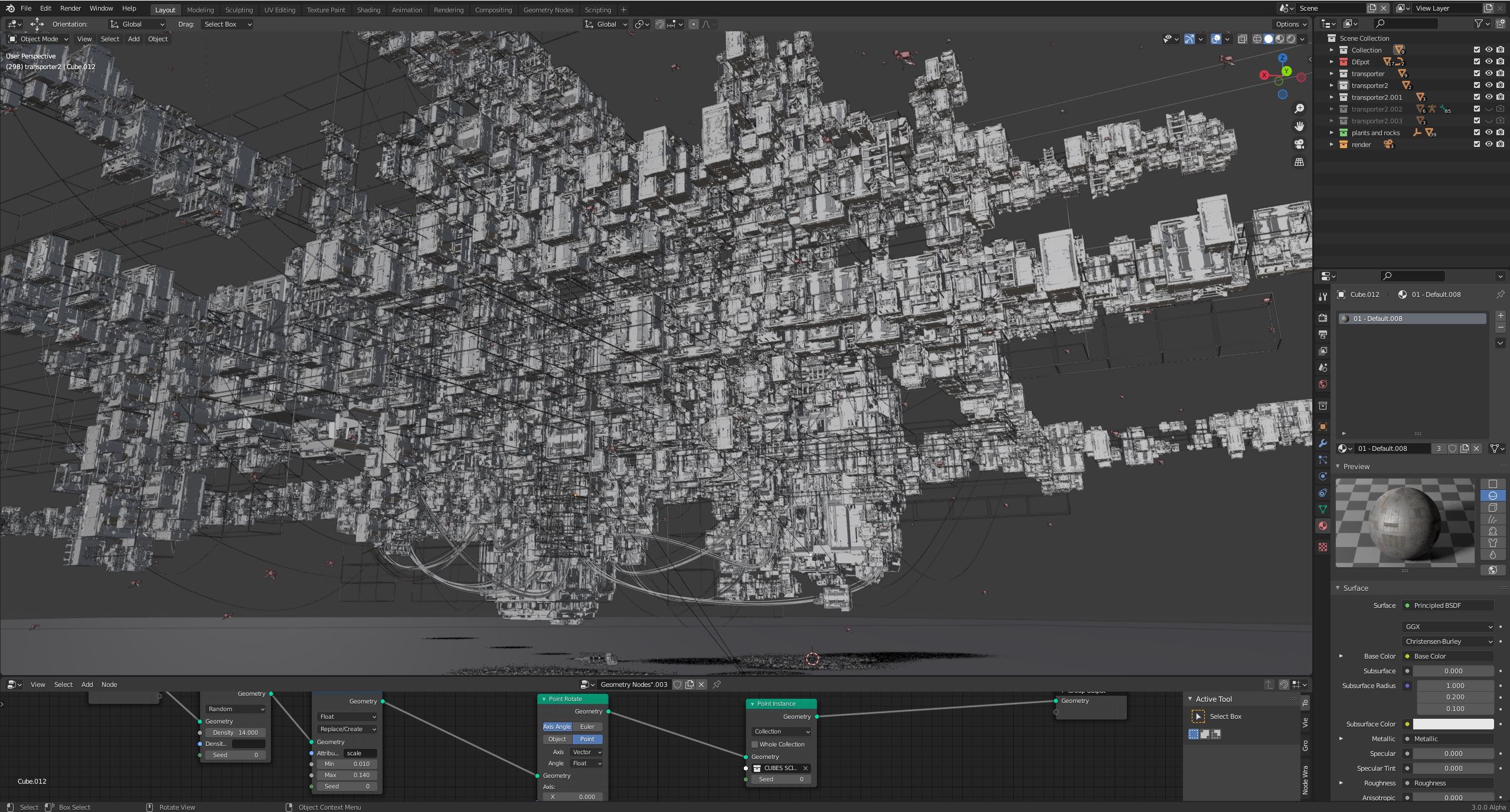Adjust the Density 14.000 slider
This screenshot has height=812, width=1510.
point(235,732)
